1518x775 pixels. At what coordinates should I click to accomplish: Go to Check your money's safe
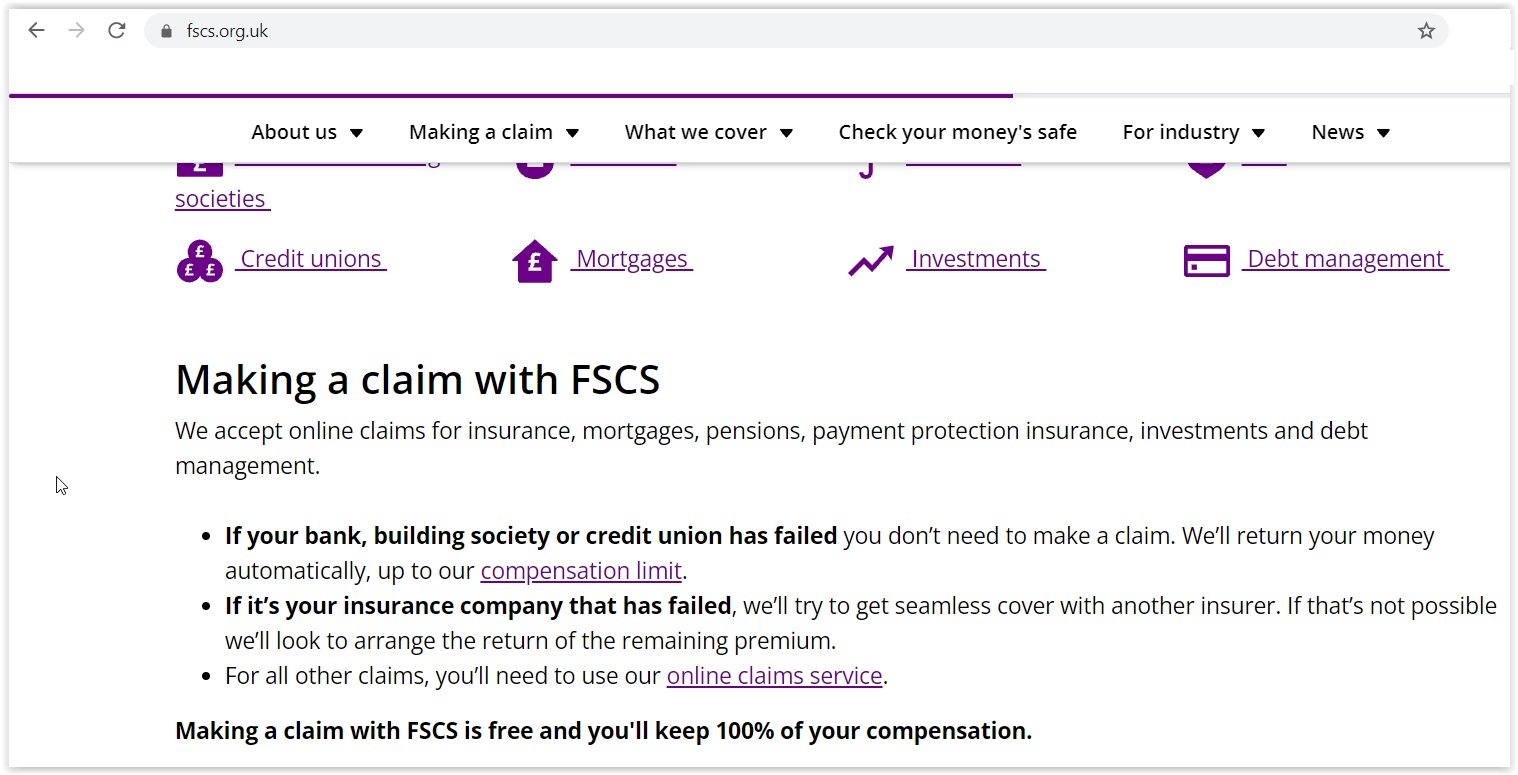tap(957, 132)
